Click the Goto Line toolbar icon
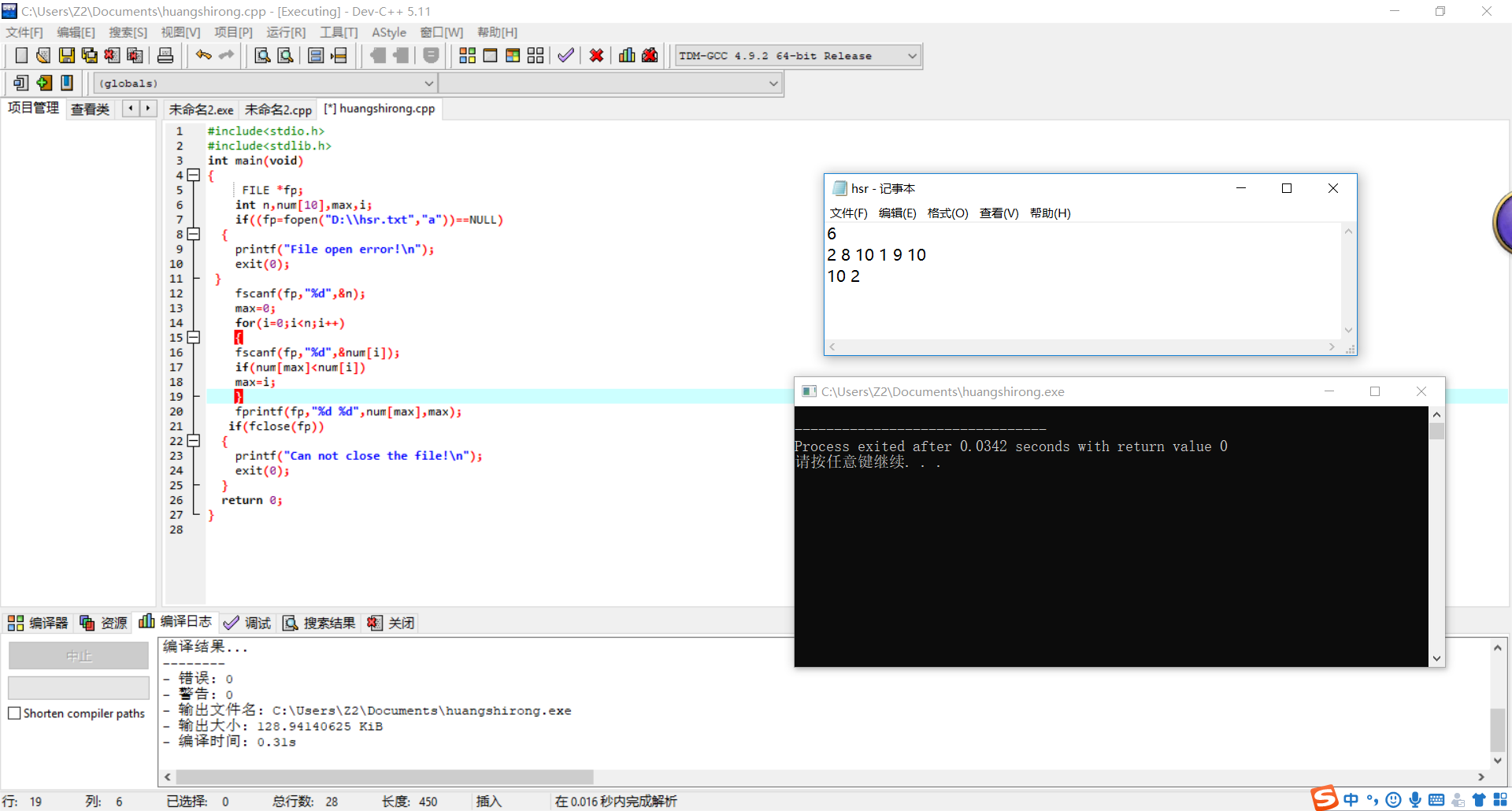The height and width of the screenshot is (811, 1512). pos(339,55)
